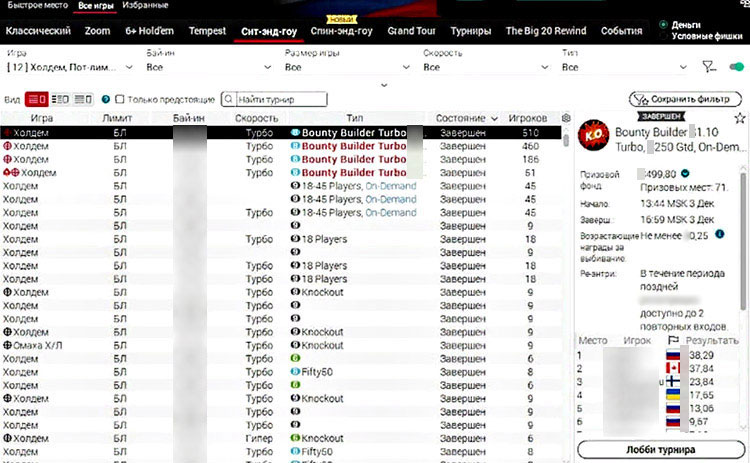Click the details panel scrollbar

tap(743, 239)
